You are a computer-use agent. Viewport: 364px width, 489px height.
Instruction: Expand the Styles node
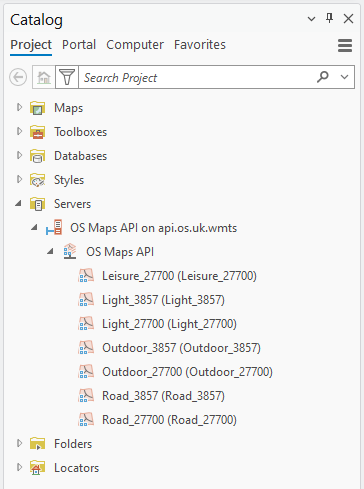19,179
